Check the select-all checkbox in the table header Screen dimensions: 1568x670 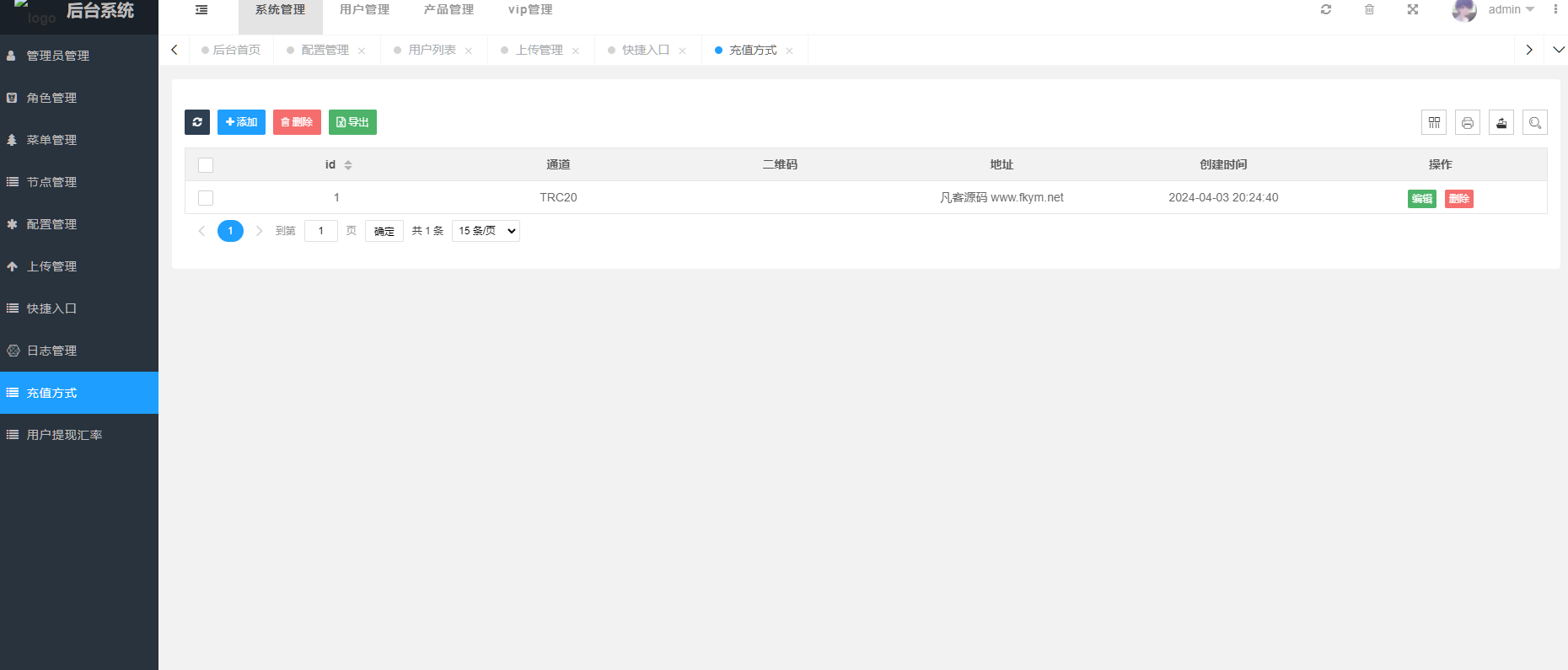pos(206,165)
